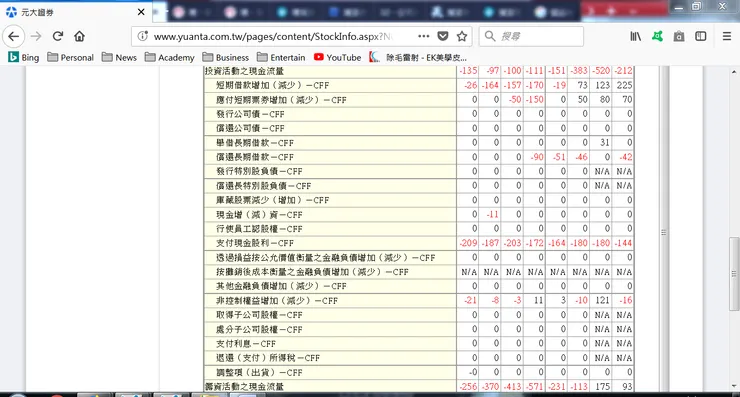
Task: Select the 發行特別股負債－CFF row label
Action: click(259, 171)
